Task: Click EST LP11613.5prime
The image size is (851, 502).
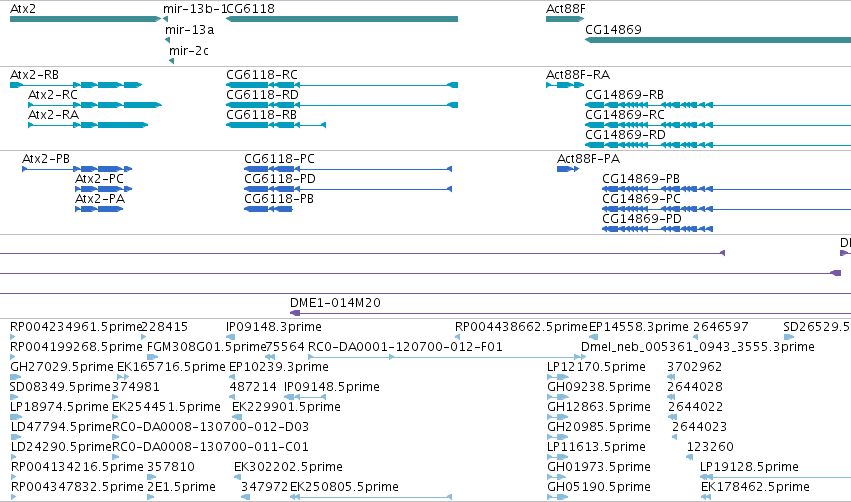Action: pos(596,447)
